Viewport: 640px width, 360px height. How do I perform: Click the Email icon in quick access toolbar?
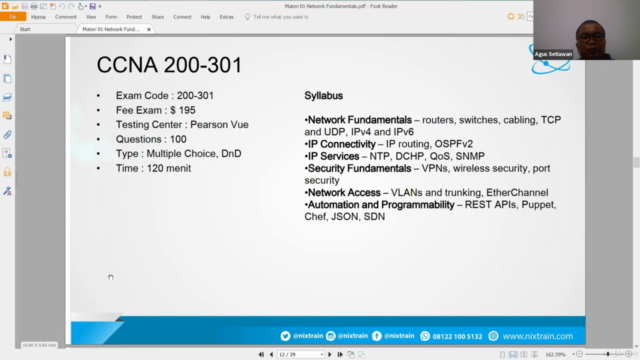(x=43, y=6)
